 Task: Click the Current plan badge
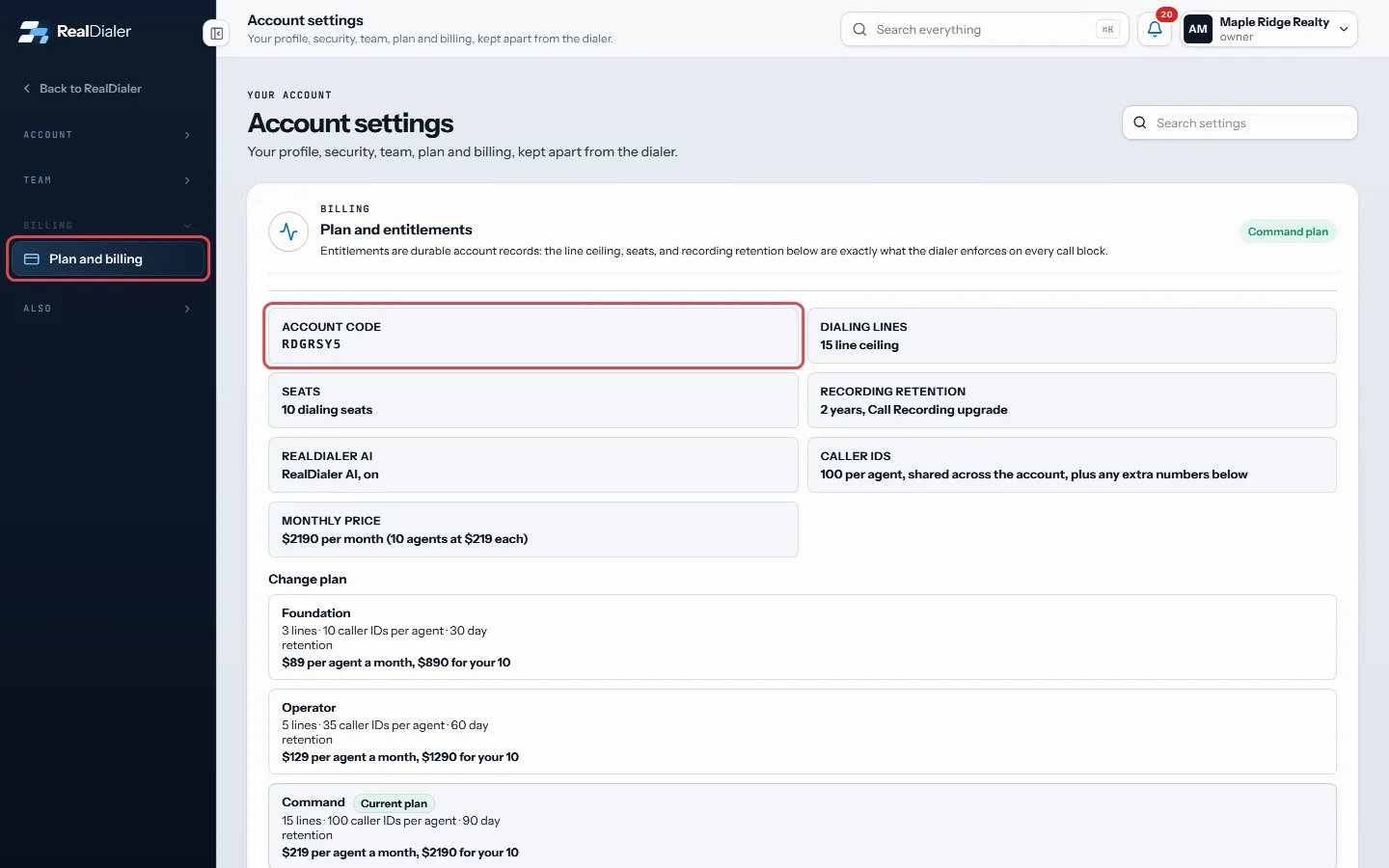394,803
